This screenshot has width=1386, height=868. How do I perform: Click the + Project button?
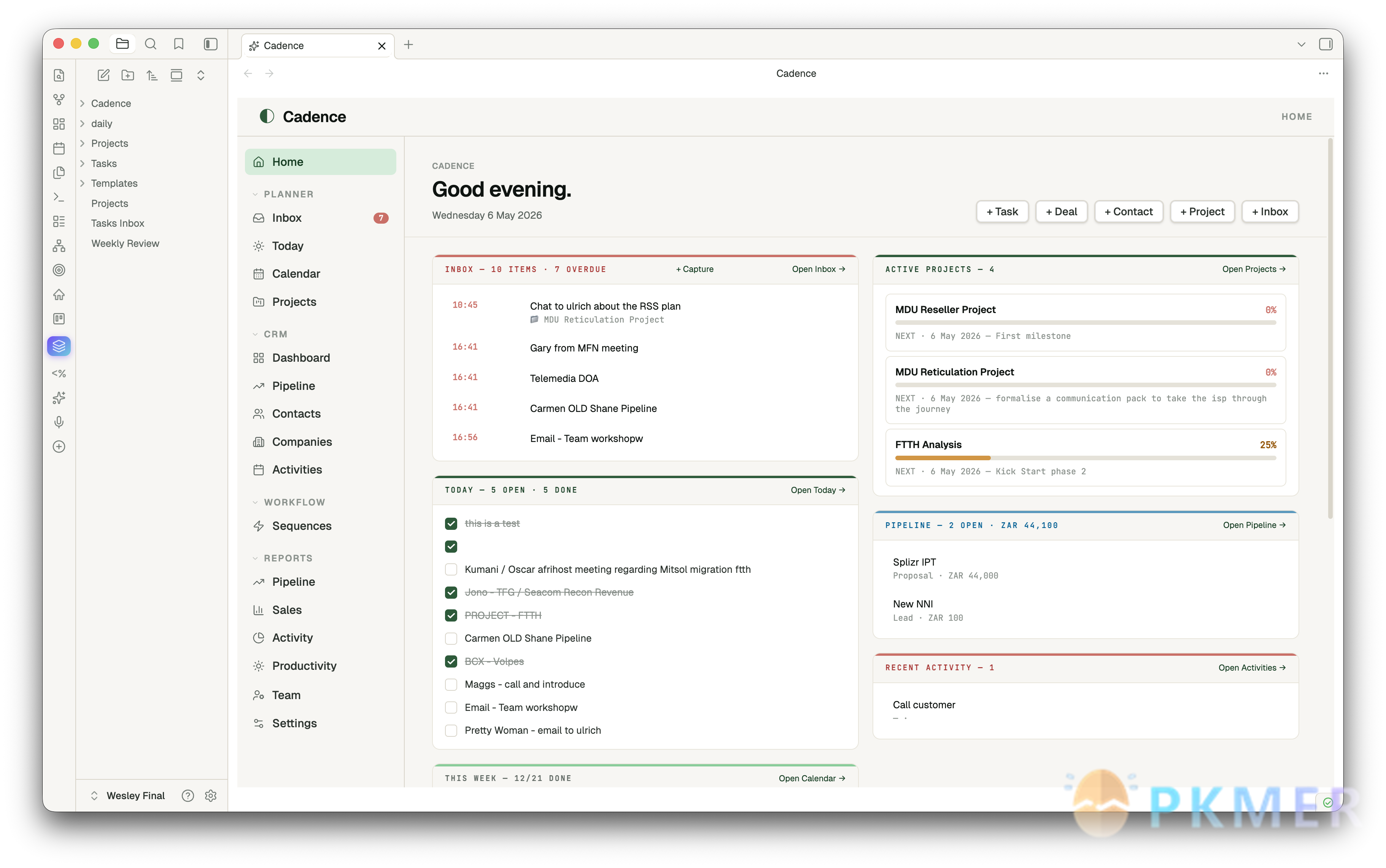[x=1202, y=211]
